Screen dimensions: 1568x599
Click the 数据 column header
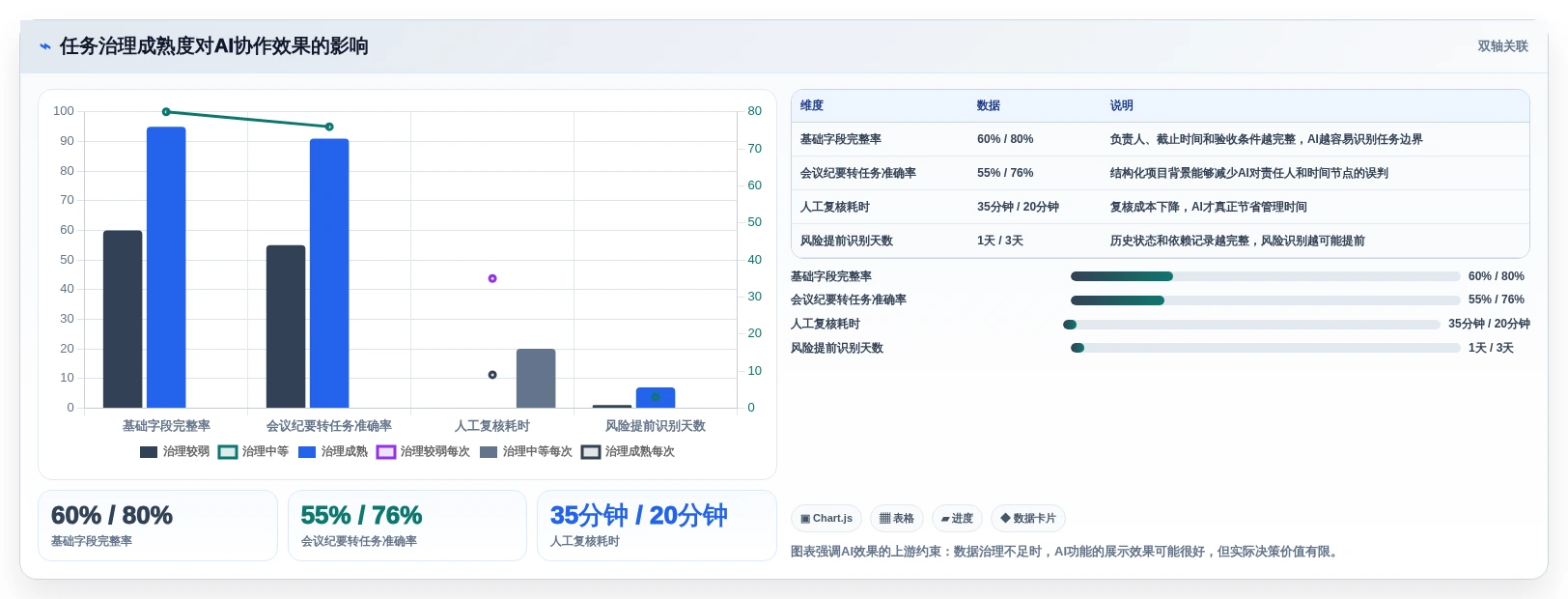point(989,105)
